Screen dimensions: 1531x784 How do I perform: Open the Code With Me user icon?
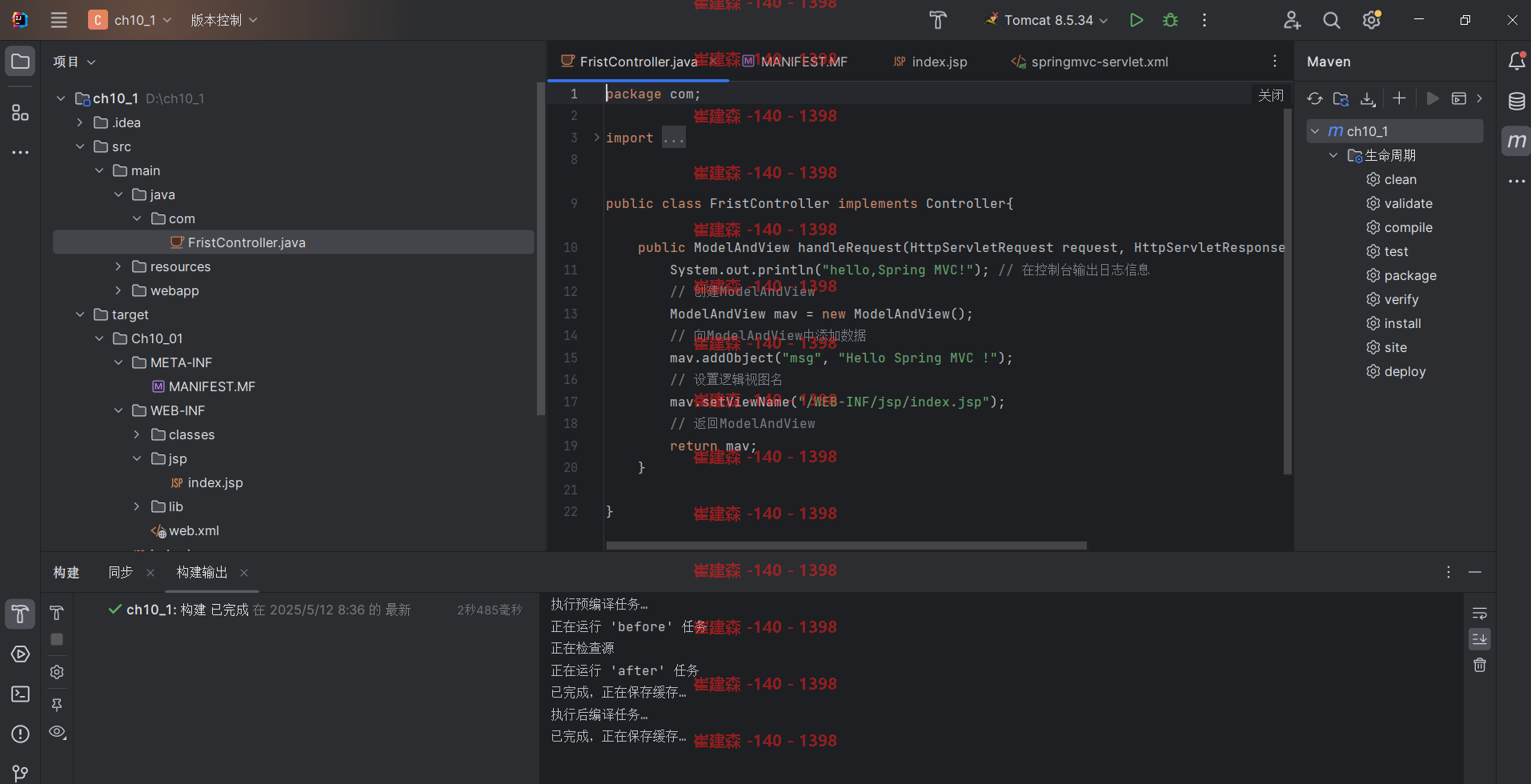click(x=1292, y=20)
